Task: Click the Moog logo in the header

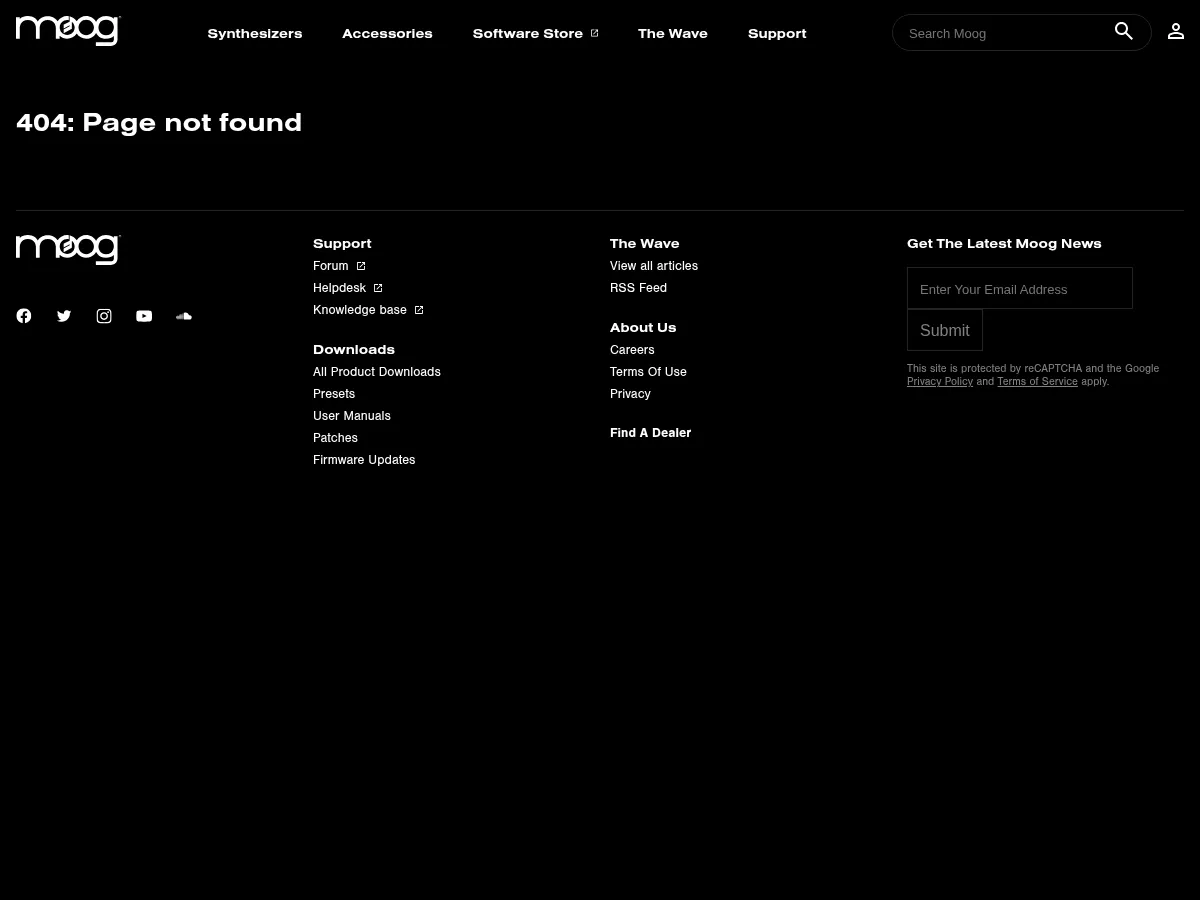Action: (68, 31)
